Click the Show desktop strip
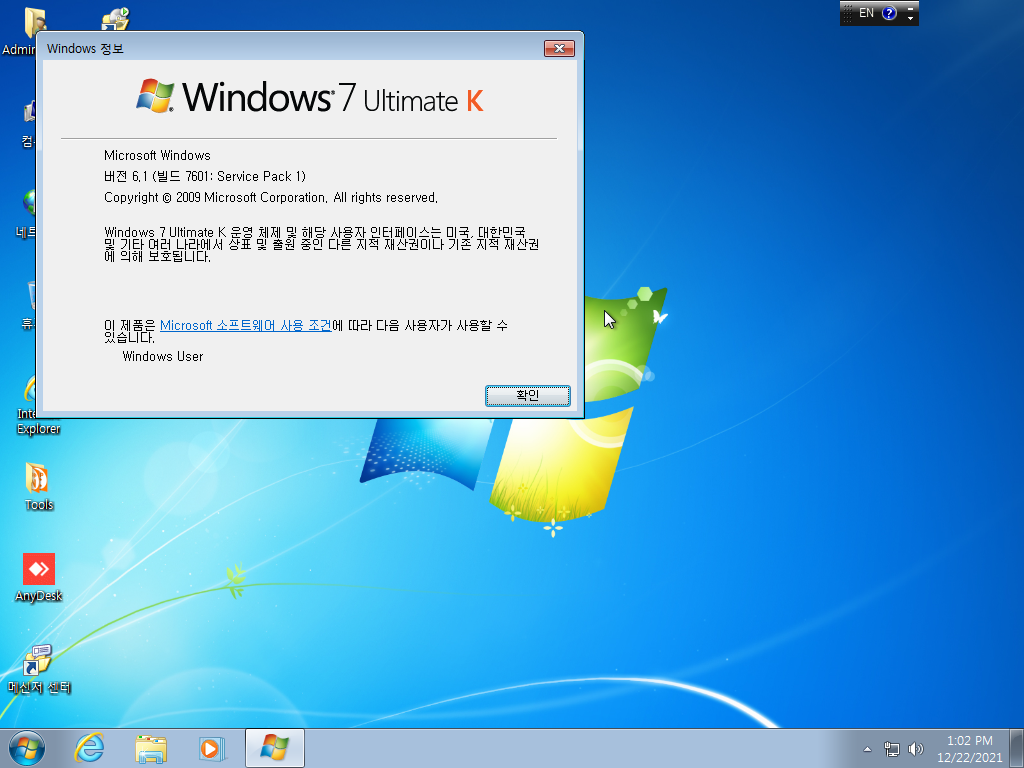The width and height of the screenshot is (1024, 768). coord(1017,748)
